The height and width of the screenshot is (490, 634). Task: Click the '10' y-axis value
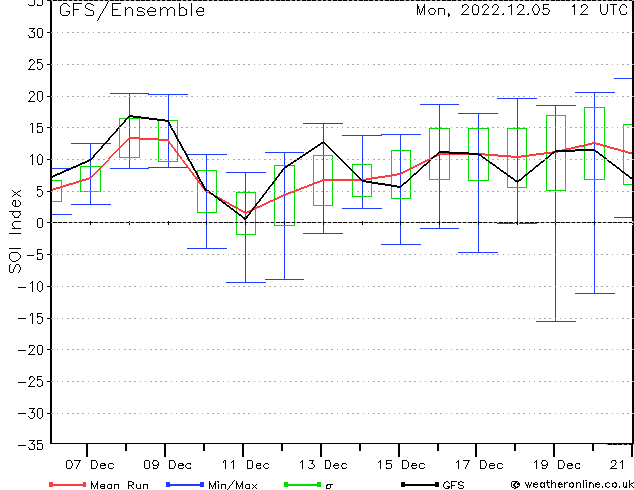point(35,160)
